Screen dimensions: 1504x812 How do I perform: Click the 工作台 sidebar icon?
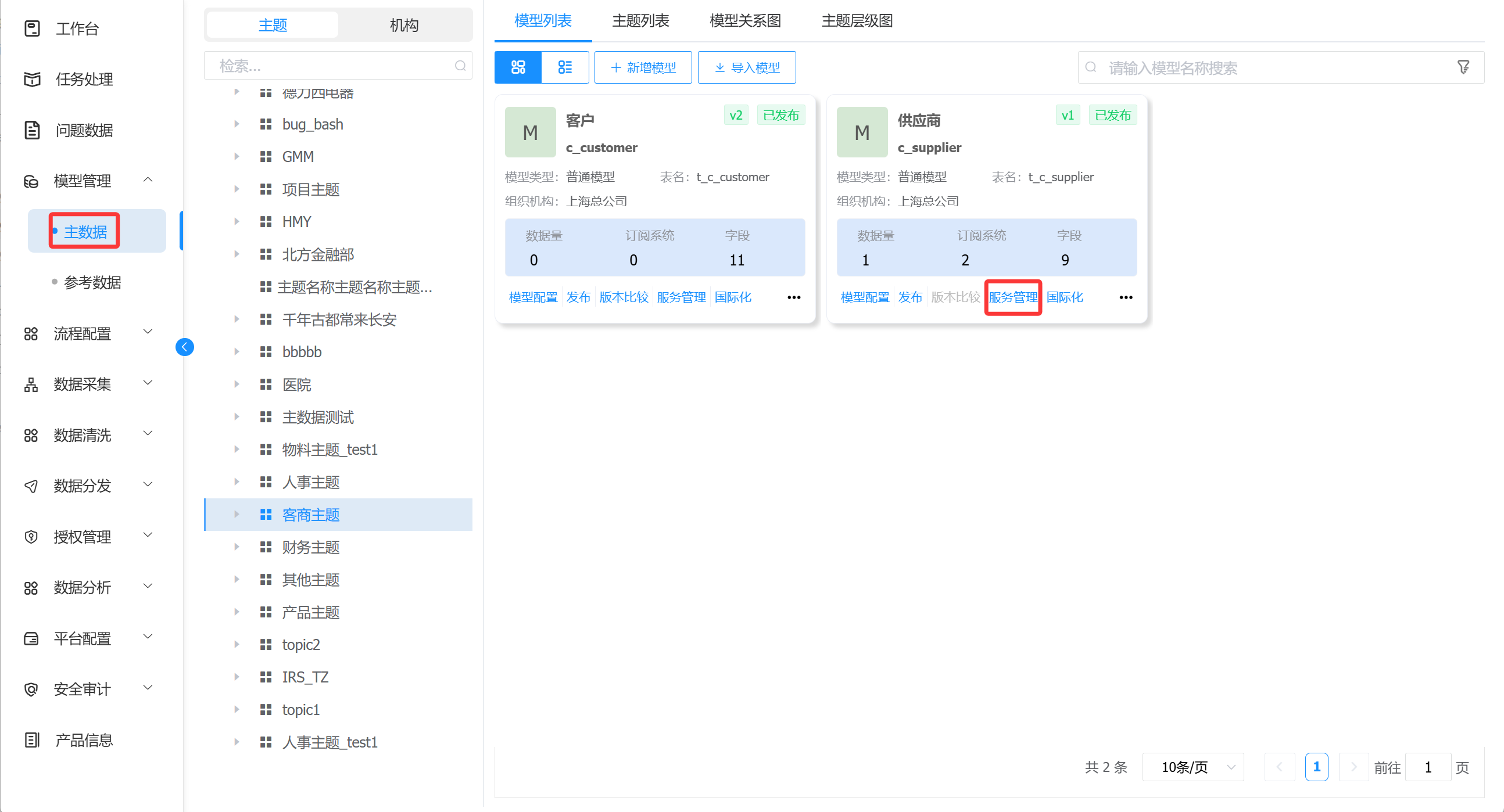point(32,28)
